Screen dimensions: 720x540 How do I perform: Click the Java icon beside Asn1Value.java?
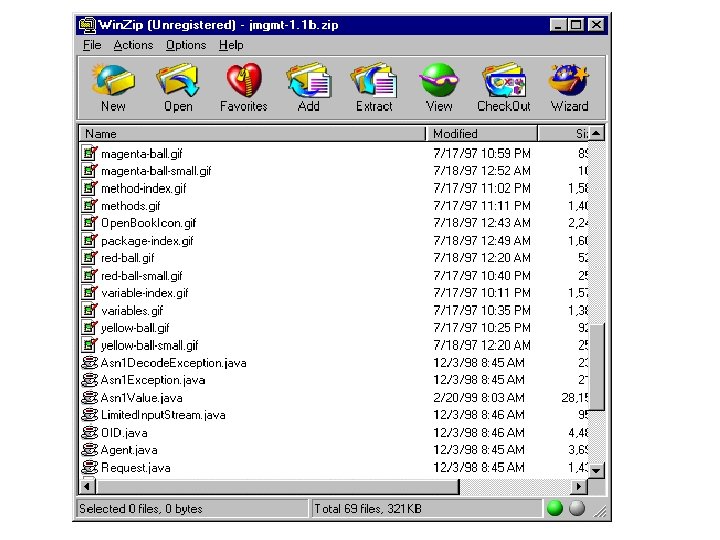pos(90,397)
